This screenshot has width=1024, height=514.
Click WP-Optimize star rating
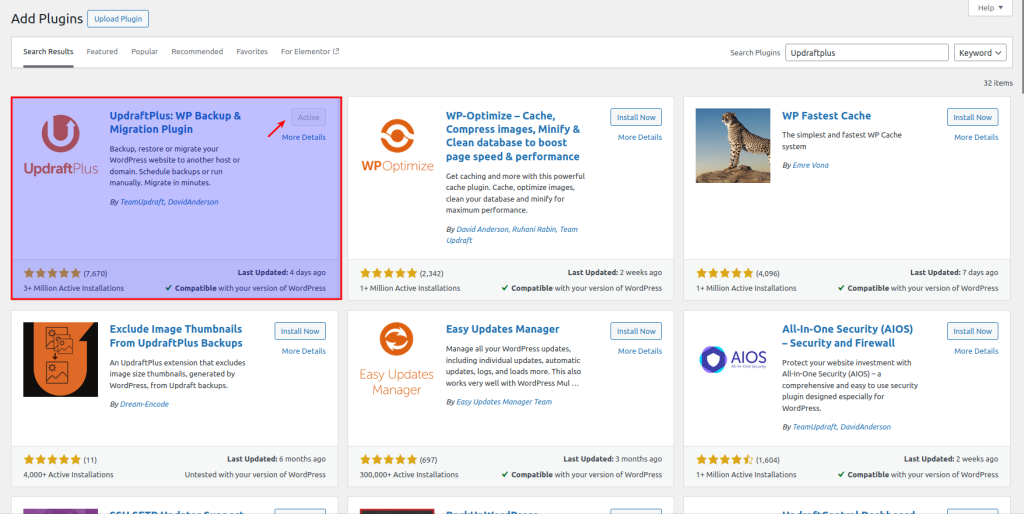coord(389,272)
